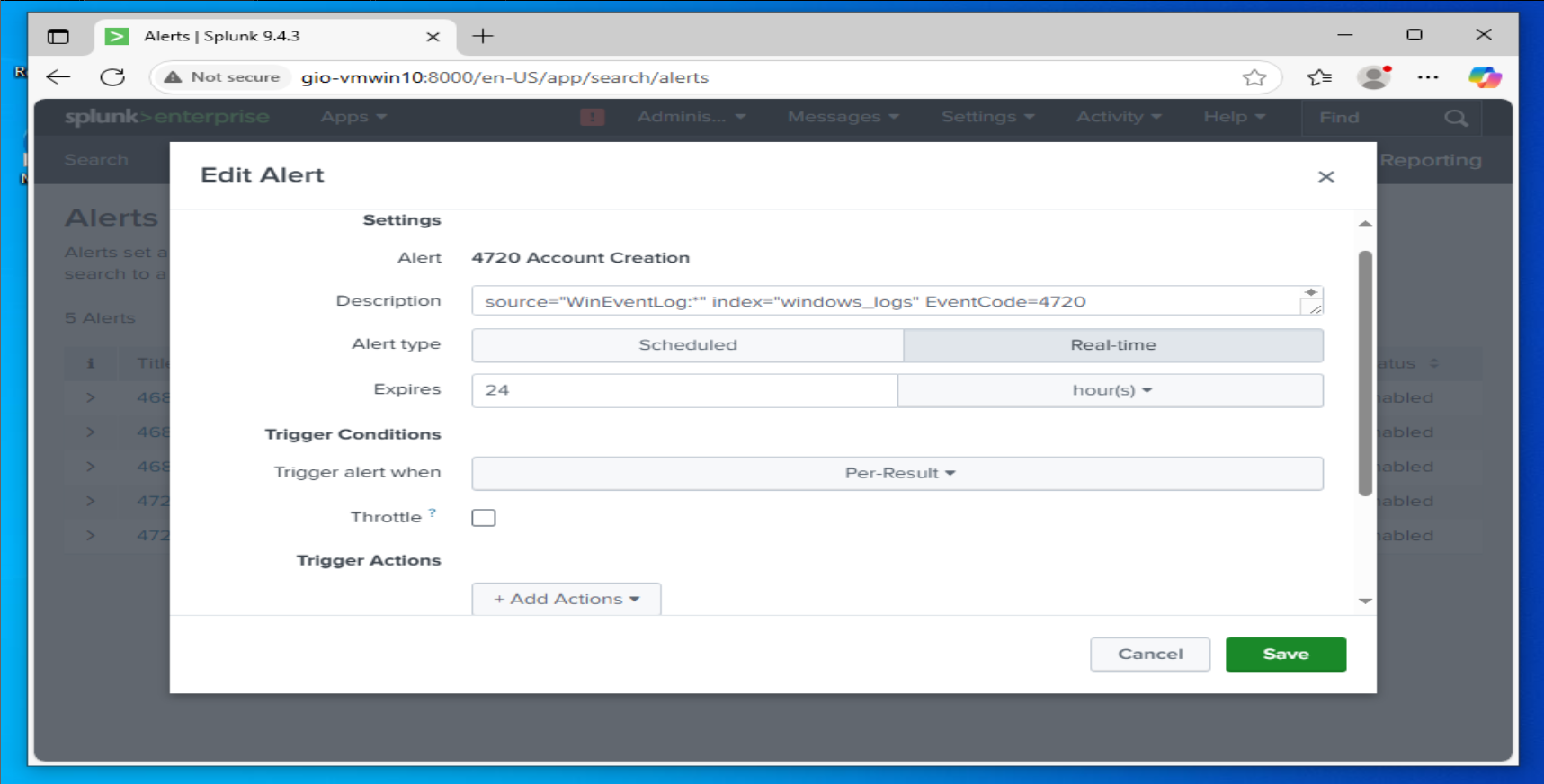Click the Throttle help question mark
The width and height of the screenshot is (1544, 784).
coord(433,512)
